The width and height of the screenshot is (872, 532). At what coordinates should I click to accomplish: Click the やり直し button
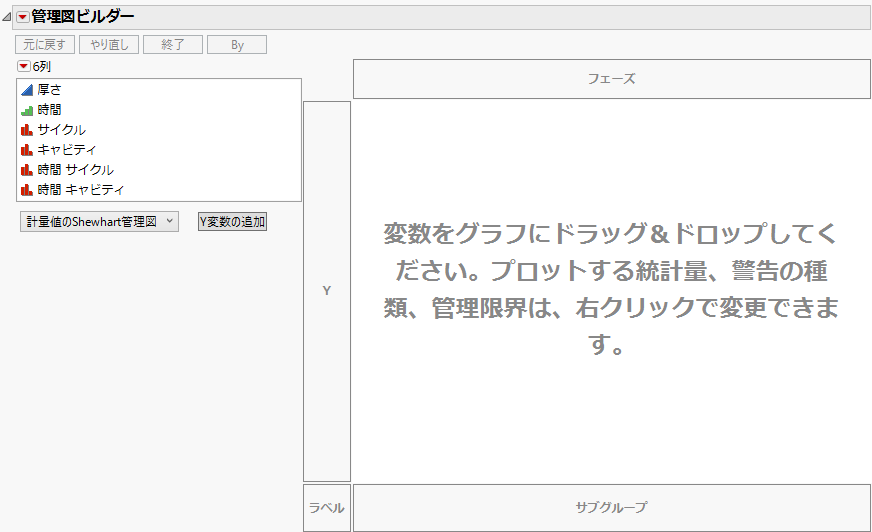coord(108,44)
